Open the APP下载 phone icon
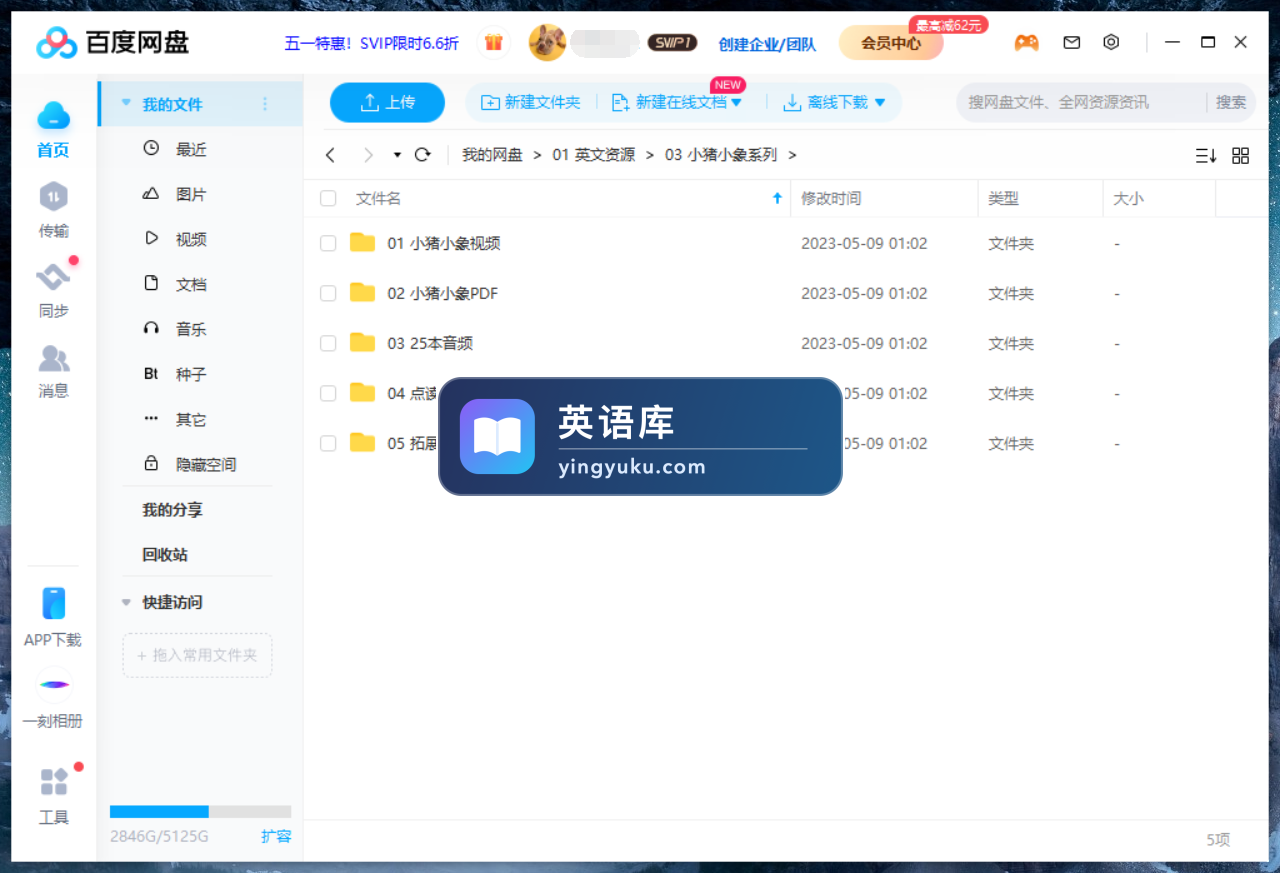 pos(54,603)
